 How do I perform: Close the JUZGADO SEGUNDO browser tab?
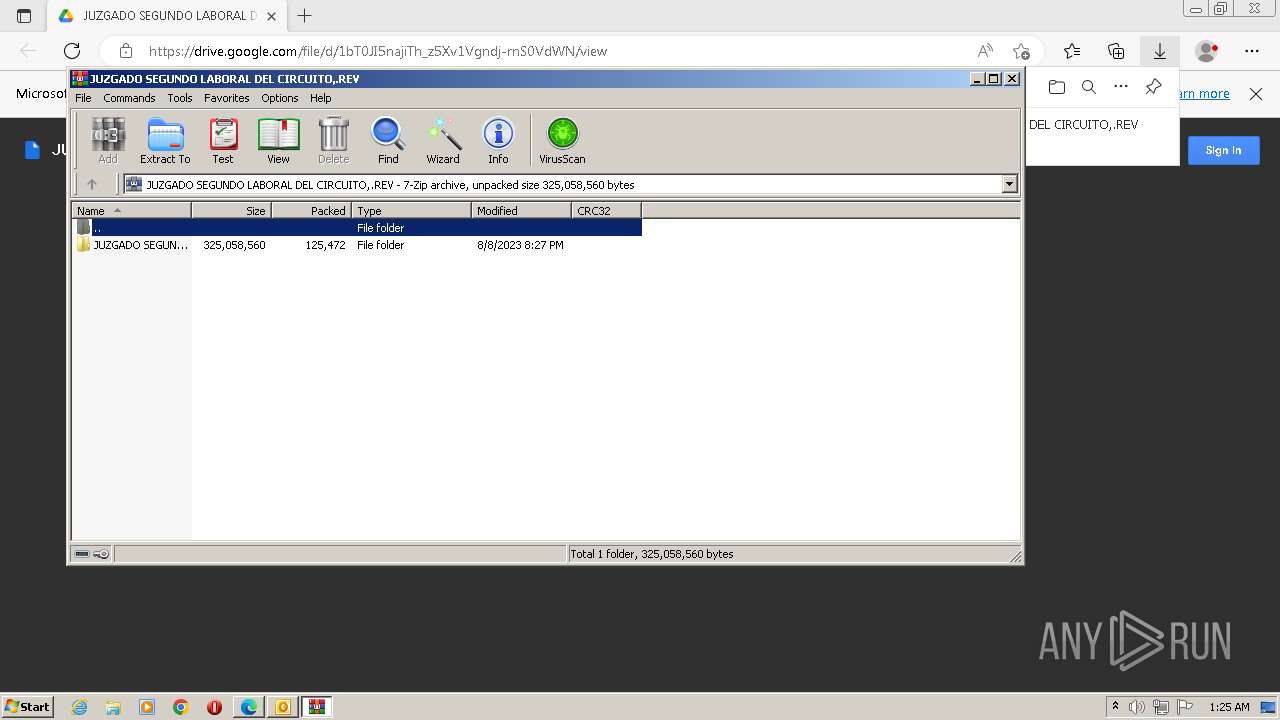click(x=272, y=16)
